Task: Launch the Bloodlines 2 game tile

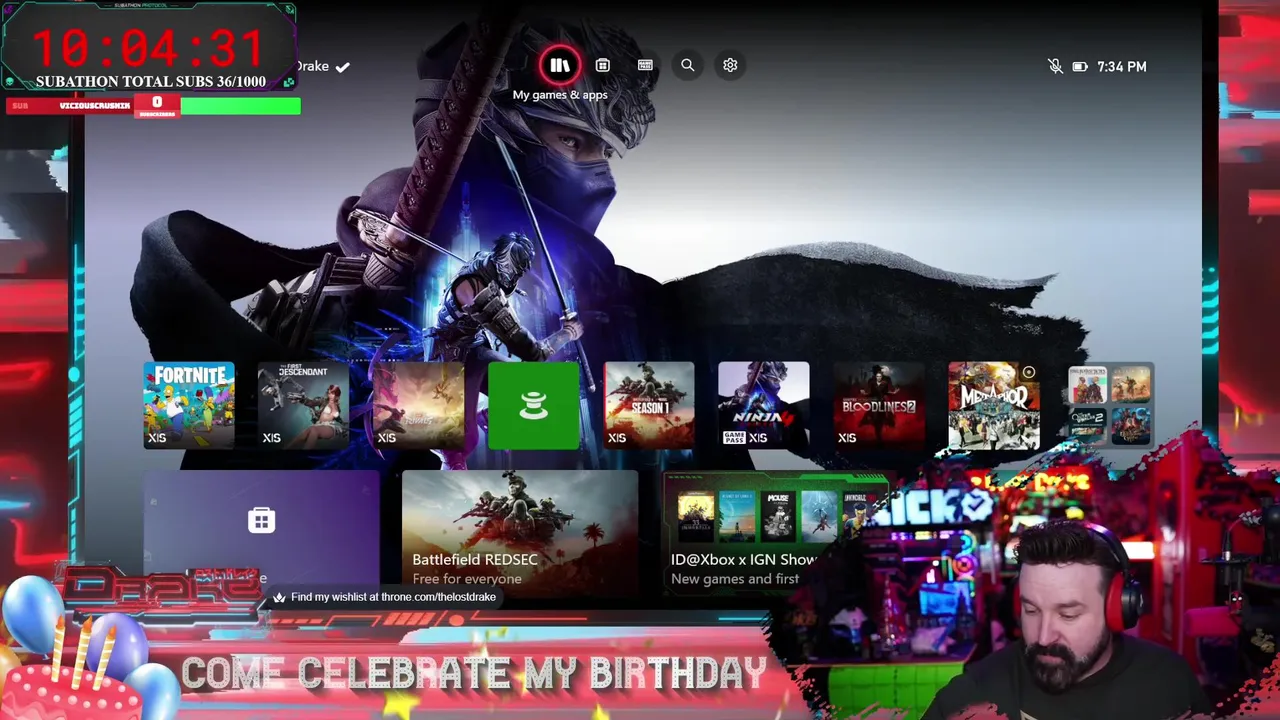Action: (879, 406)
